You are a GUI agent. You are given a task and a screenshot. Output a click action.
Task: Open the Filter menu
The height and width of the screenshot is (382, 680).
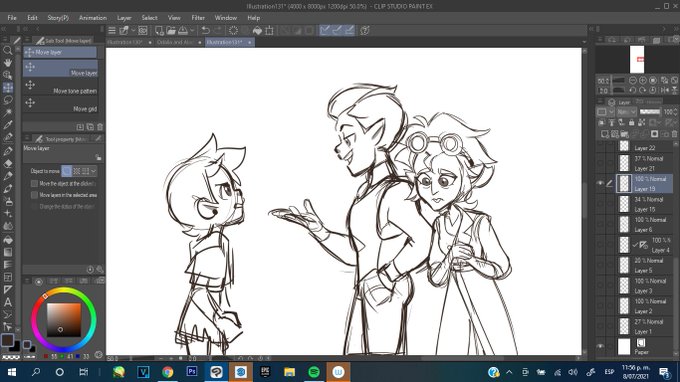pos(198,18)
